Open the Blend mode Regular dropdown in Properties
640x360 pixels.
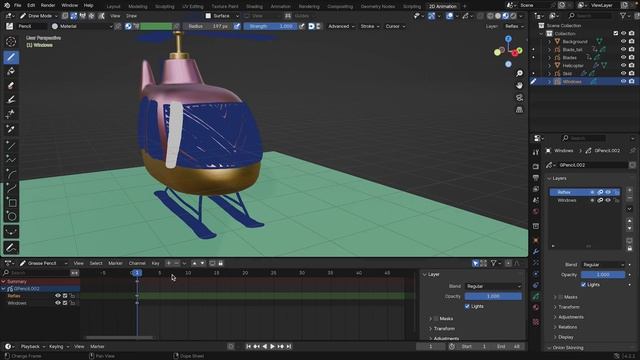click(603, 265)
